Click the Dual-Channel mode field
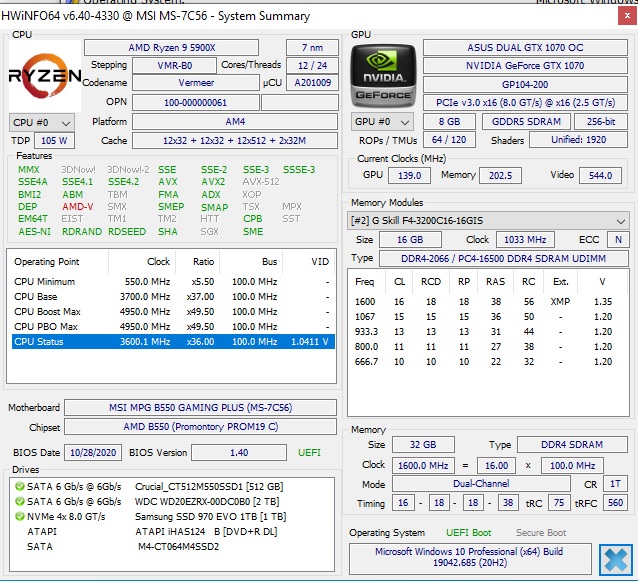 point(481,484)
